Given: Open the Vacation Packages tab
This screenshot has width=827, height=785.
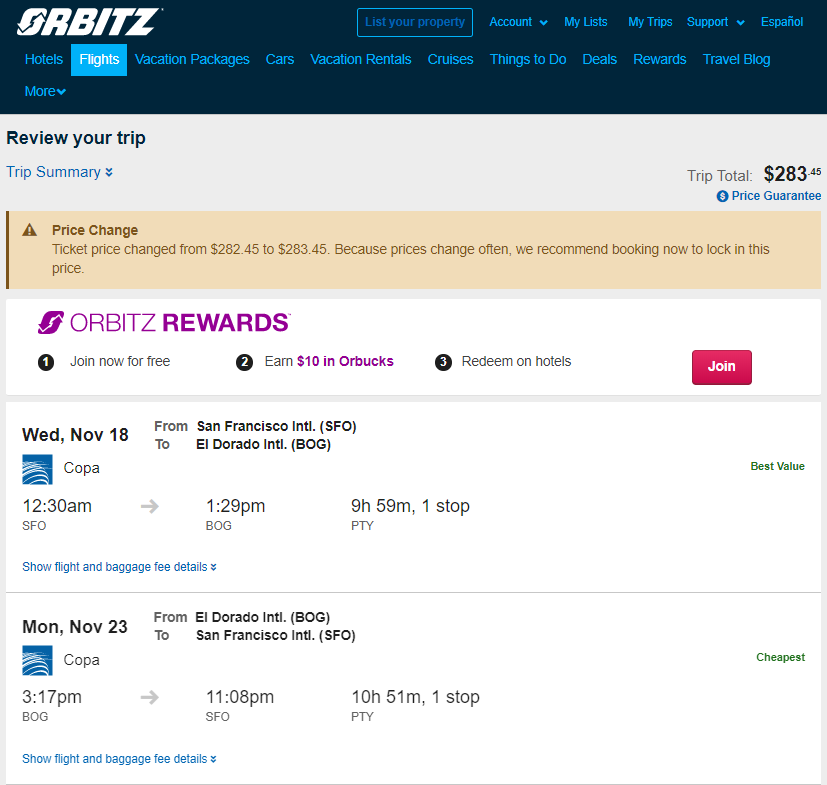Looking at the screenshot, I should [192, 59].
